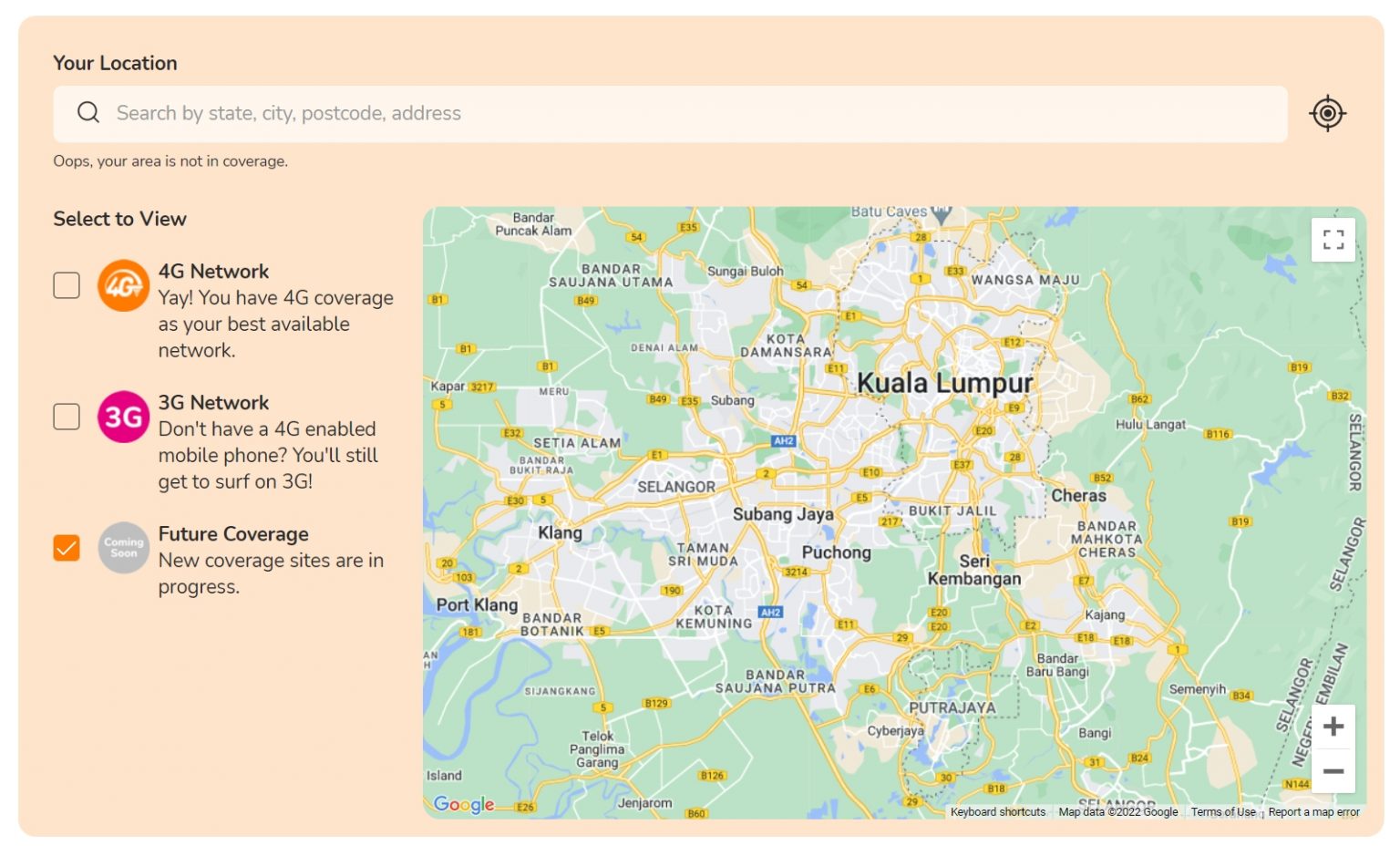Click the Kuala Lumpur label on the map
Screen dimensions: 1400x856
coord(943,384)
